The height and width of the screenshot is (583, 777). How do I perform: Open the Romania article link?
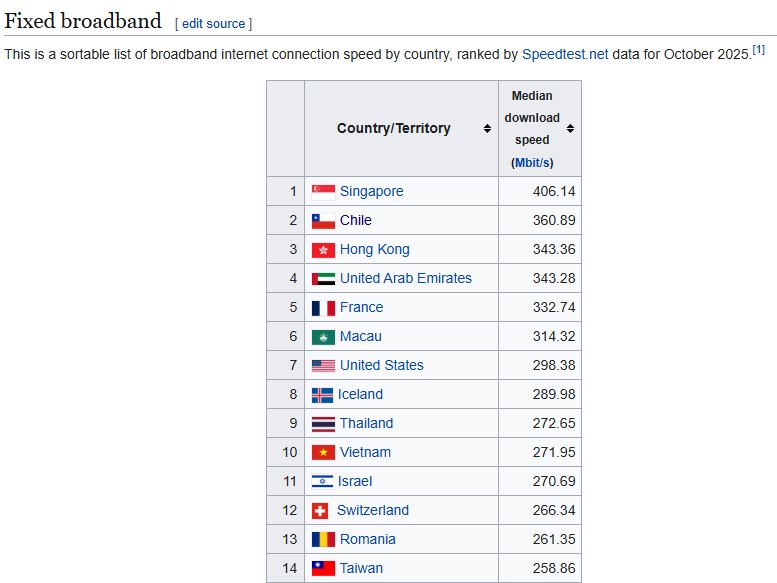pos(368,539)
